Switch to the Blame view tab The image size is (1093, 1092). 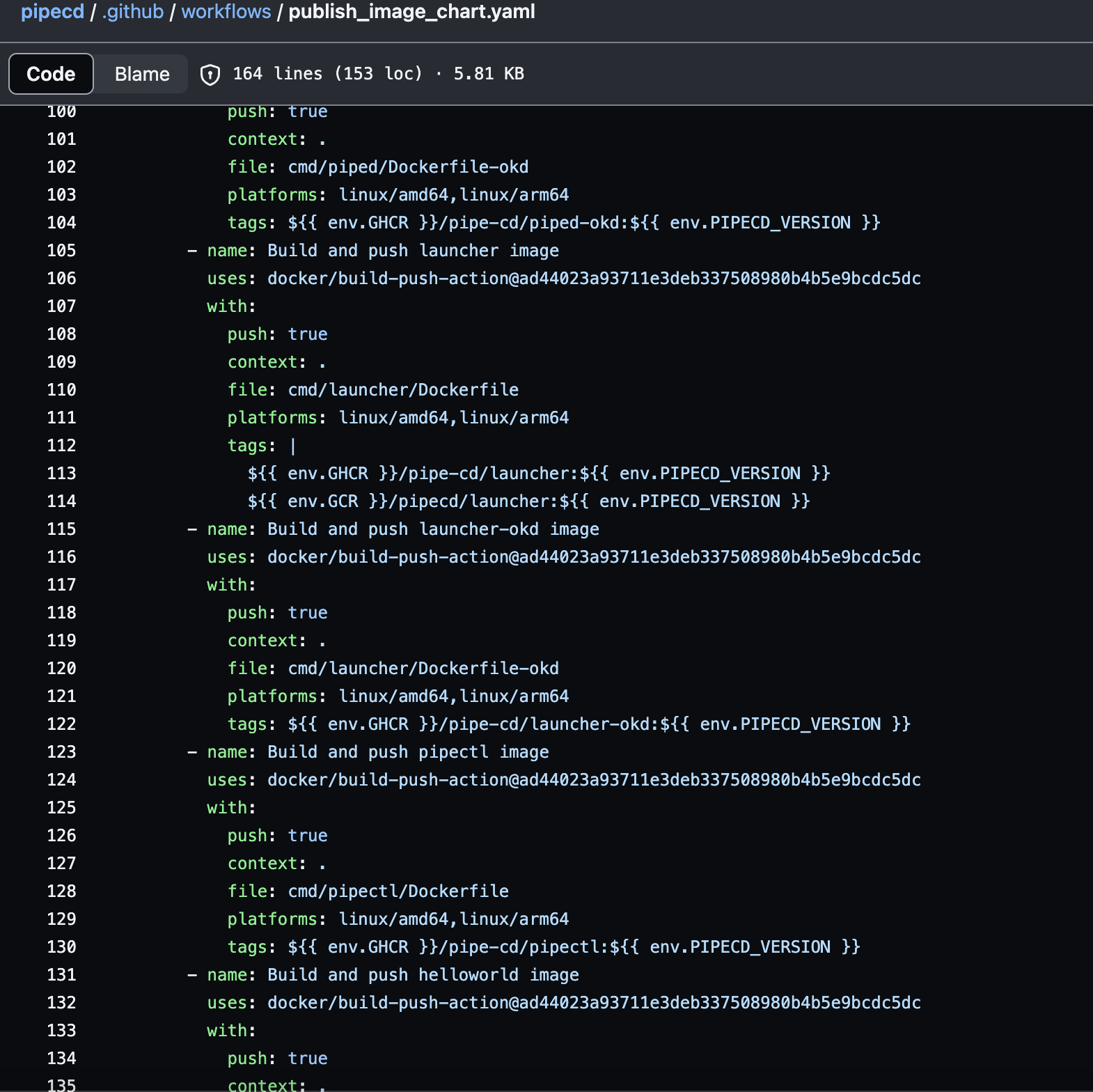click(142, 75)
